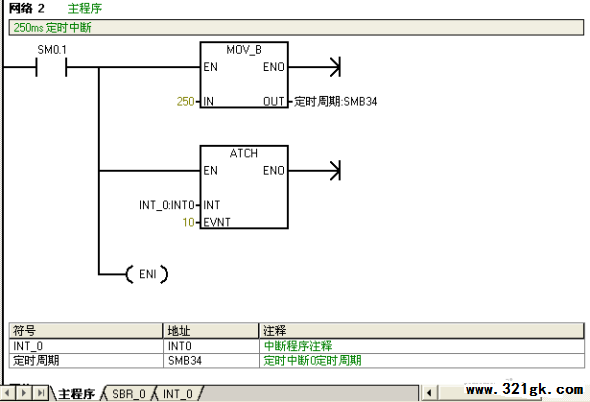590x402 pixels.
Task: Select the SM0.1 normally open contact
Action: 51,67
